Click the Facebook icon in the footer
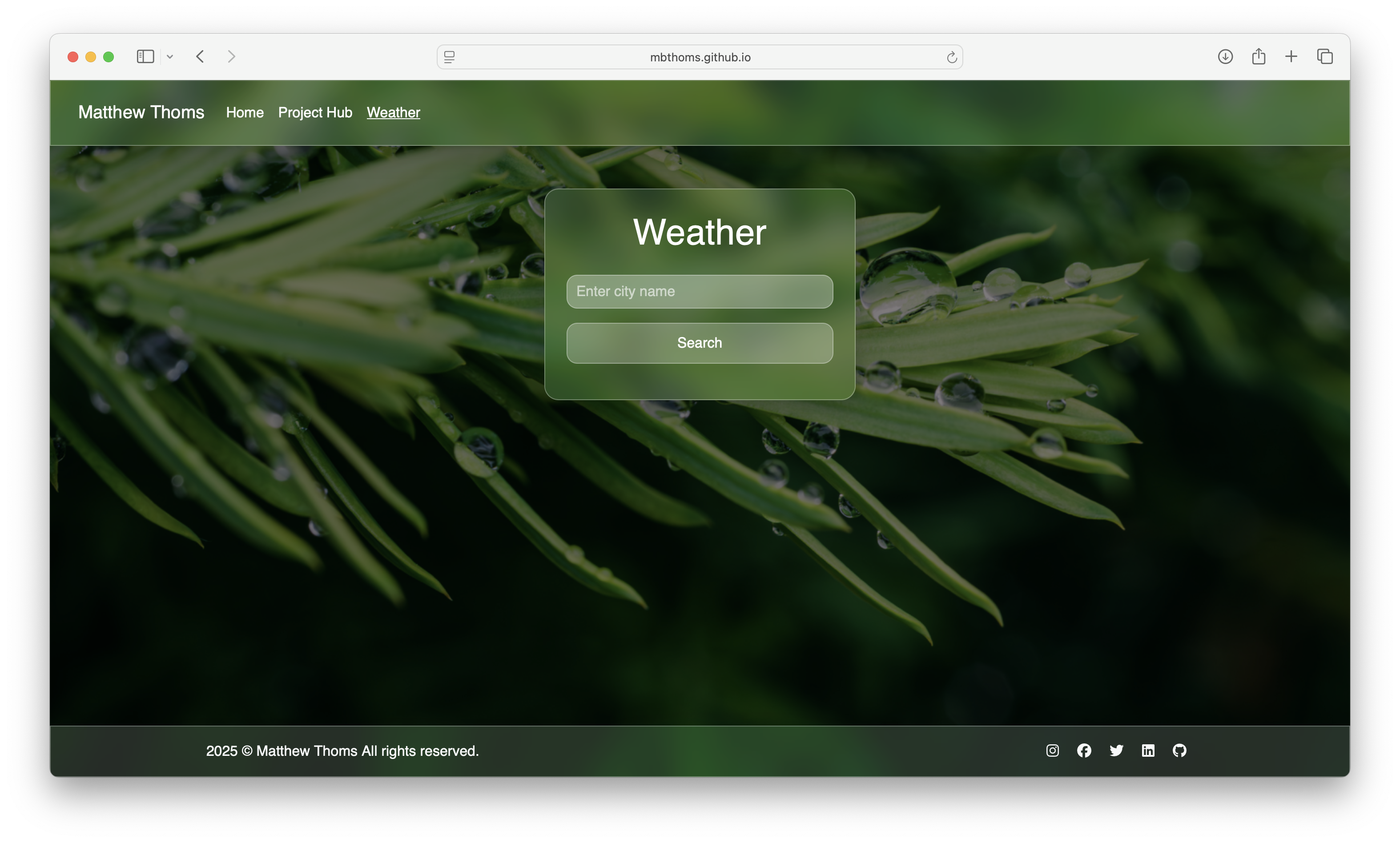This screenshot has height=843, width=1400. point(1084,751)
